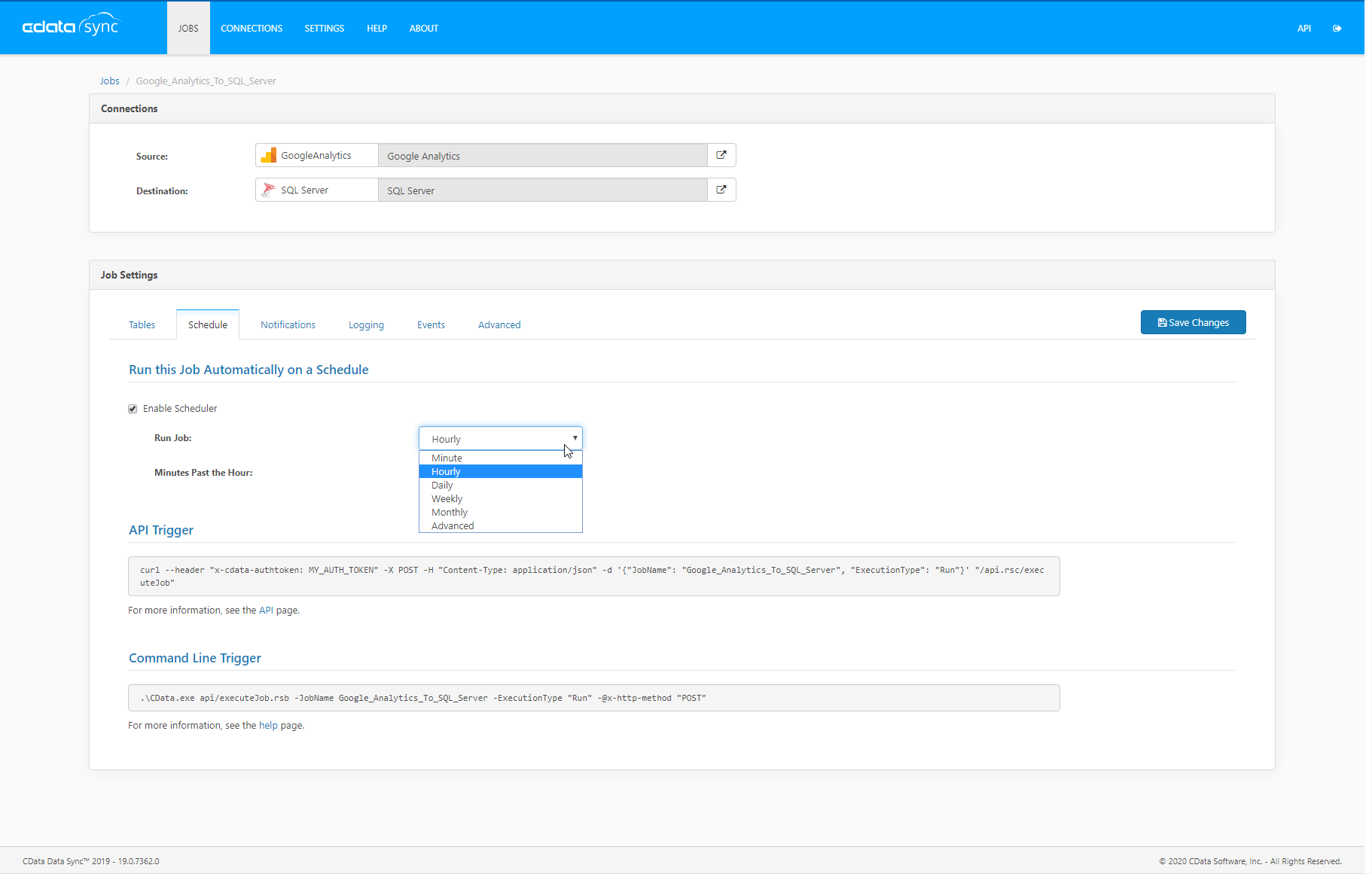Open the Tables tab
1372x874 pixels.
142,325
